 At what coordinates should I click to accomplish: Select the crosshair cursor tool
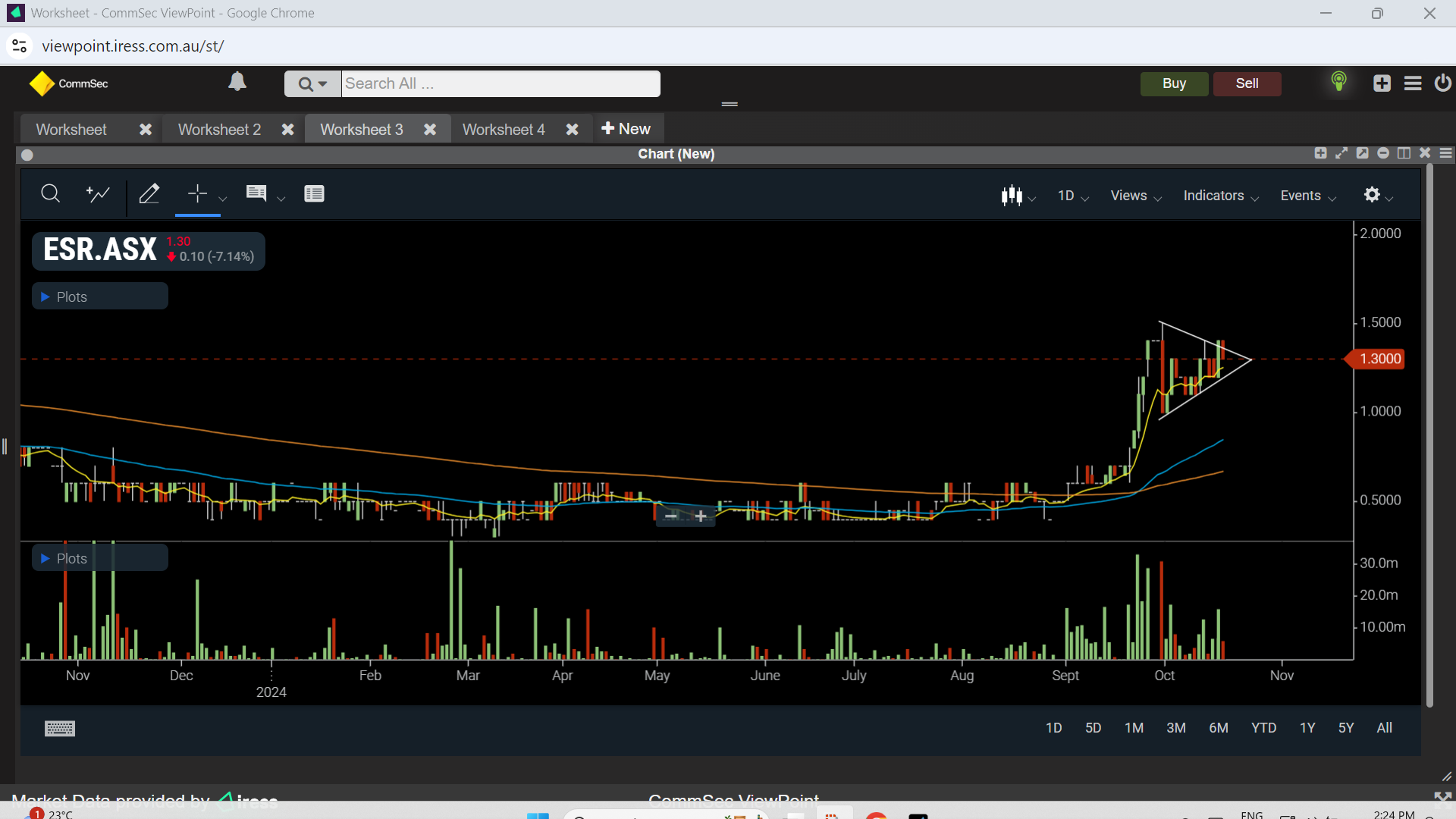[197, 194]
